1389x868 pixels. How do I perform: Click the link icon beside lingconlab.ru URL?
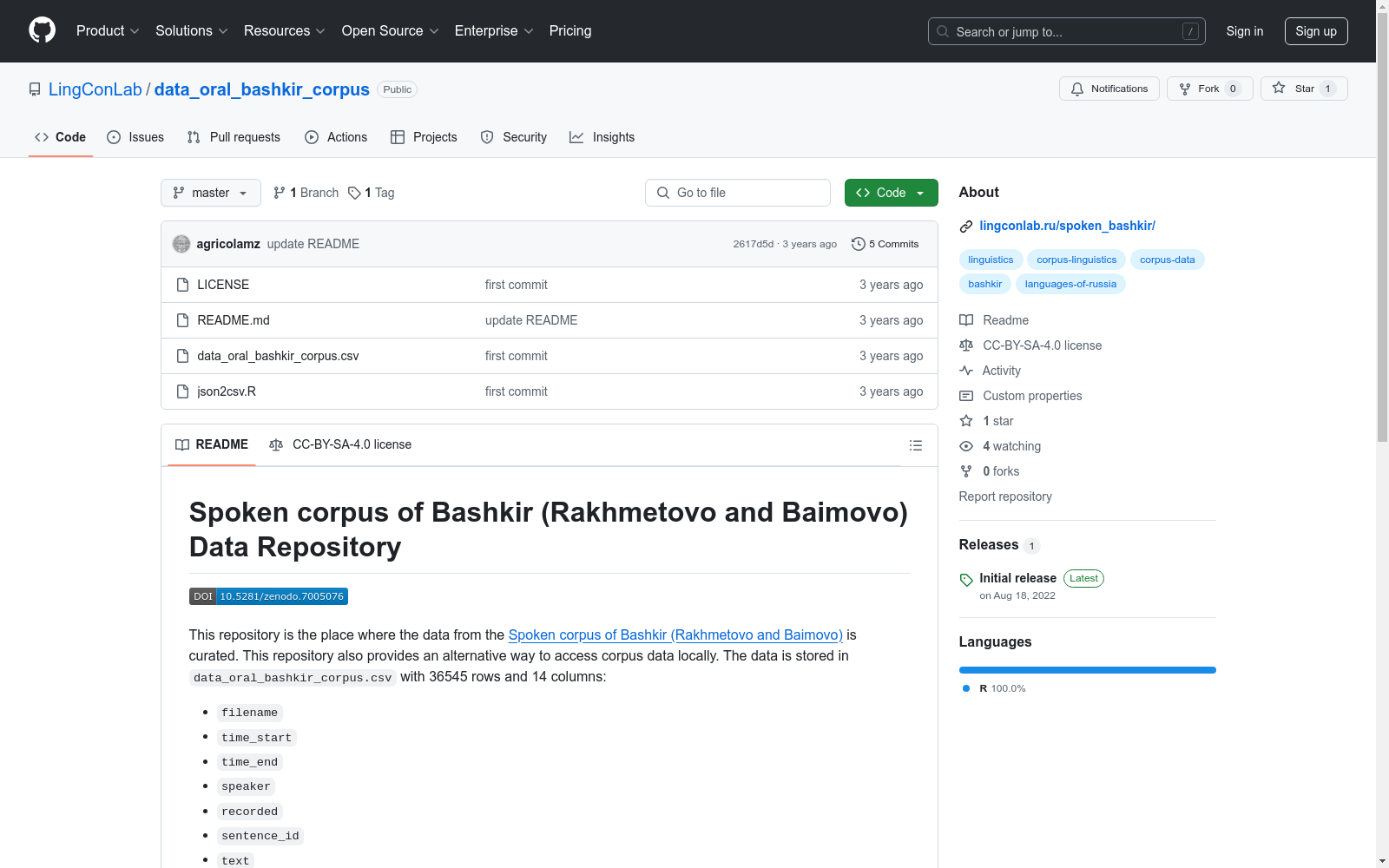click(x=966, y=227)
